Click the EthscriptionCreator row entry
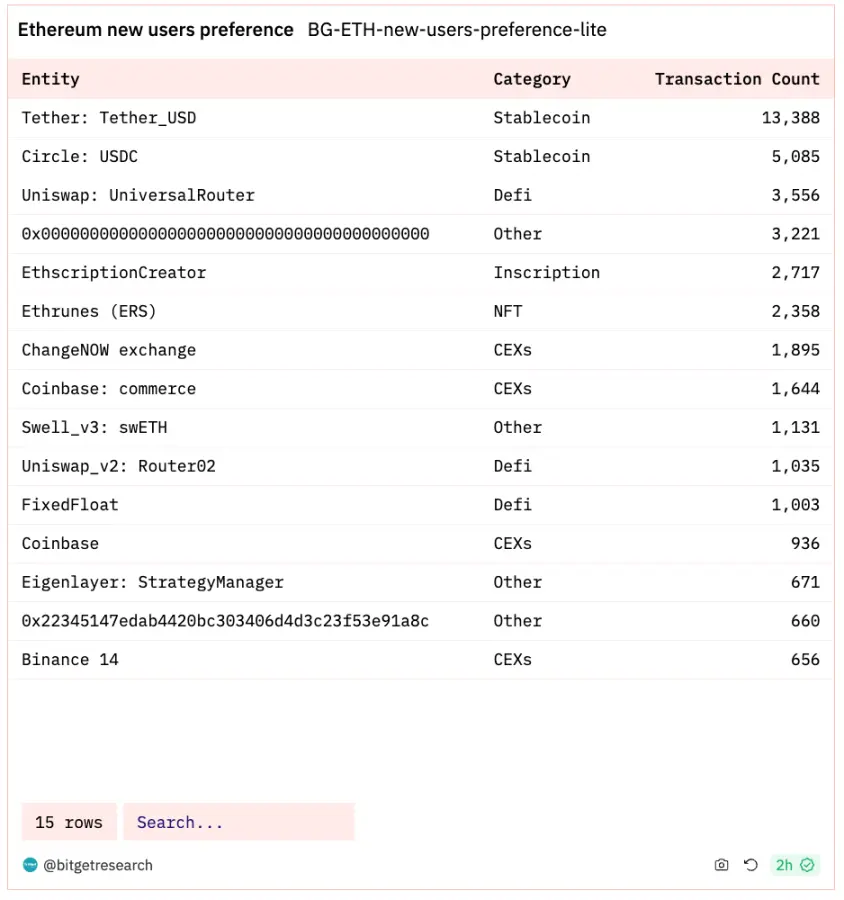 114,273
